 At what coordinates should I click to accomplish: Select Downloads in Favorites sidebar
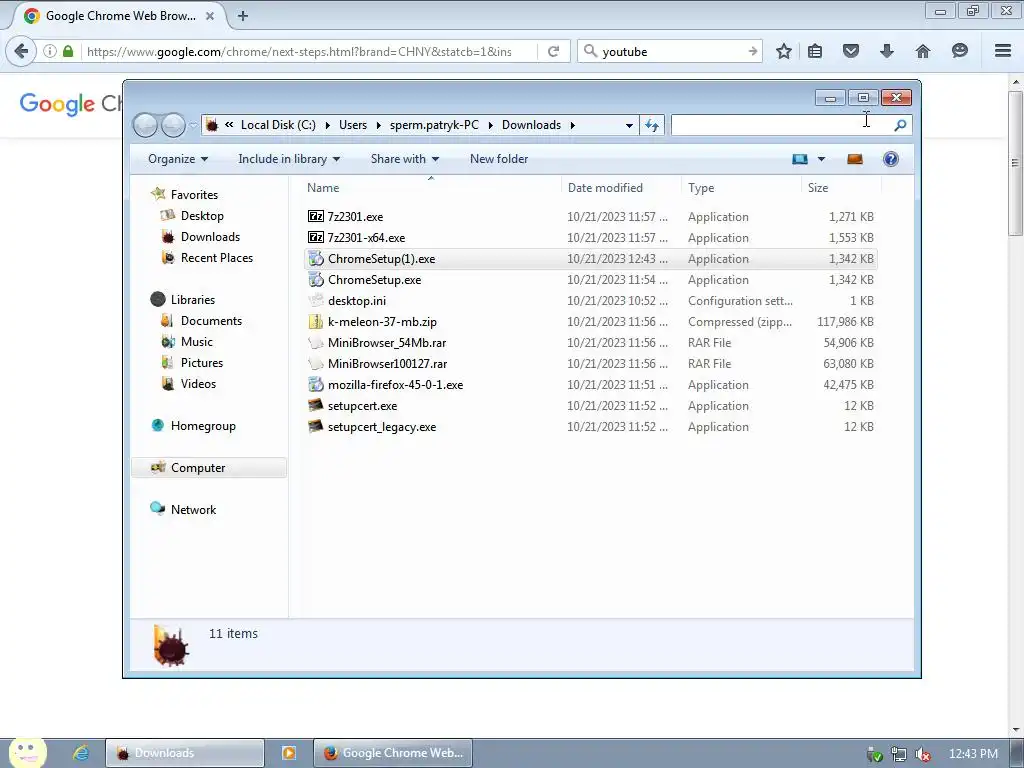pyautogui.click(x=210, y=236)
